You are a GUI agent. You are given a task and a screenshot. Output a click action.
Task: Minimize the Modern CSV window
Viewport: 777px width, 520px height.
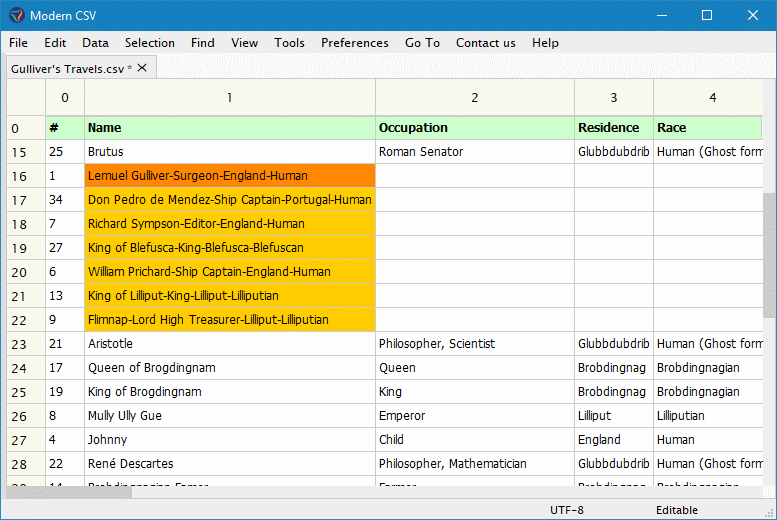tap(662, 15)
